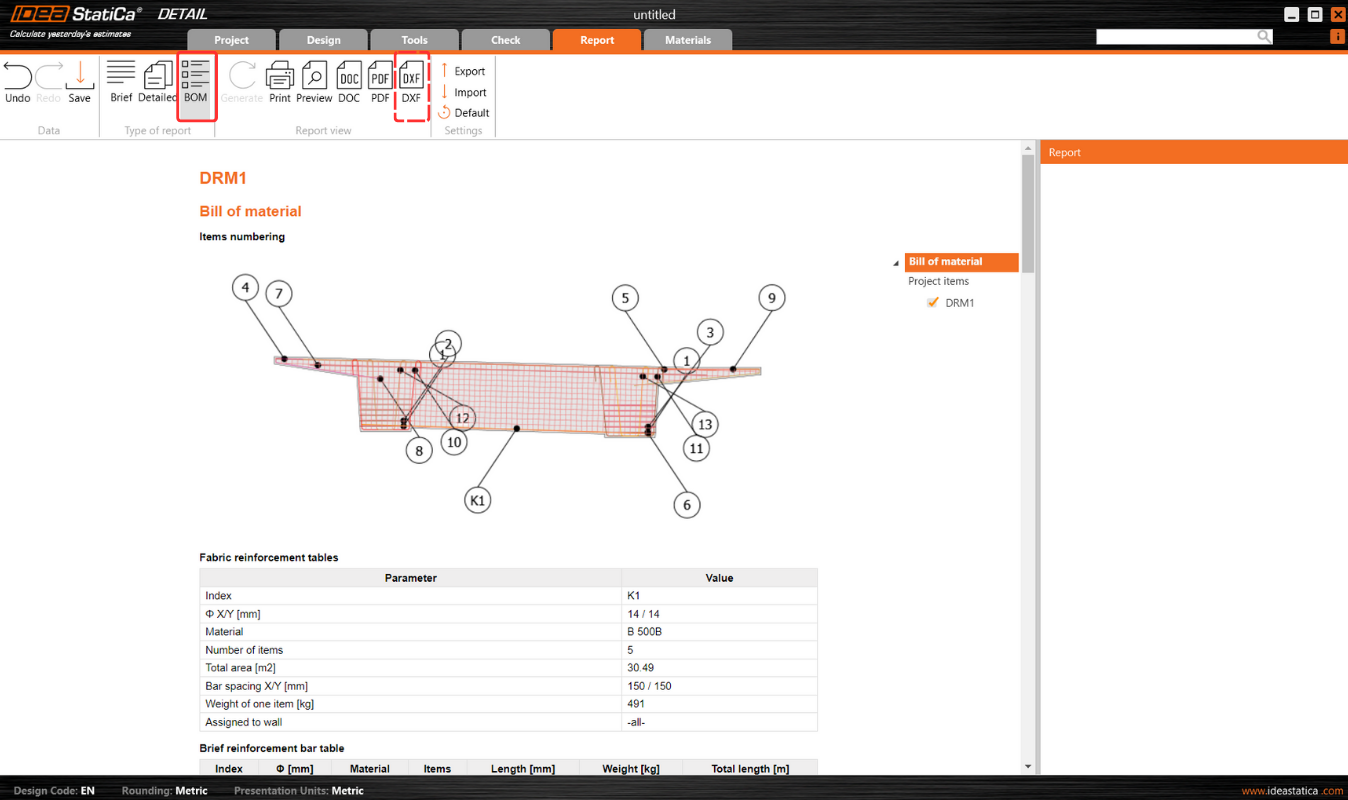
Task: Click the vertical scrollbar thumb
Action: click(x=1028, y=214)
